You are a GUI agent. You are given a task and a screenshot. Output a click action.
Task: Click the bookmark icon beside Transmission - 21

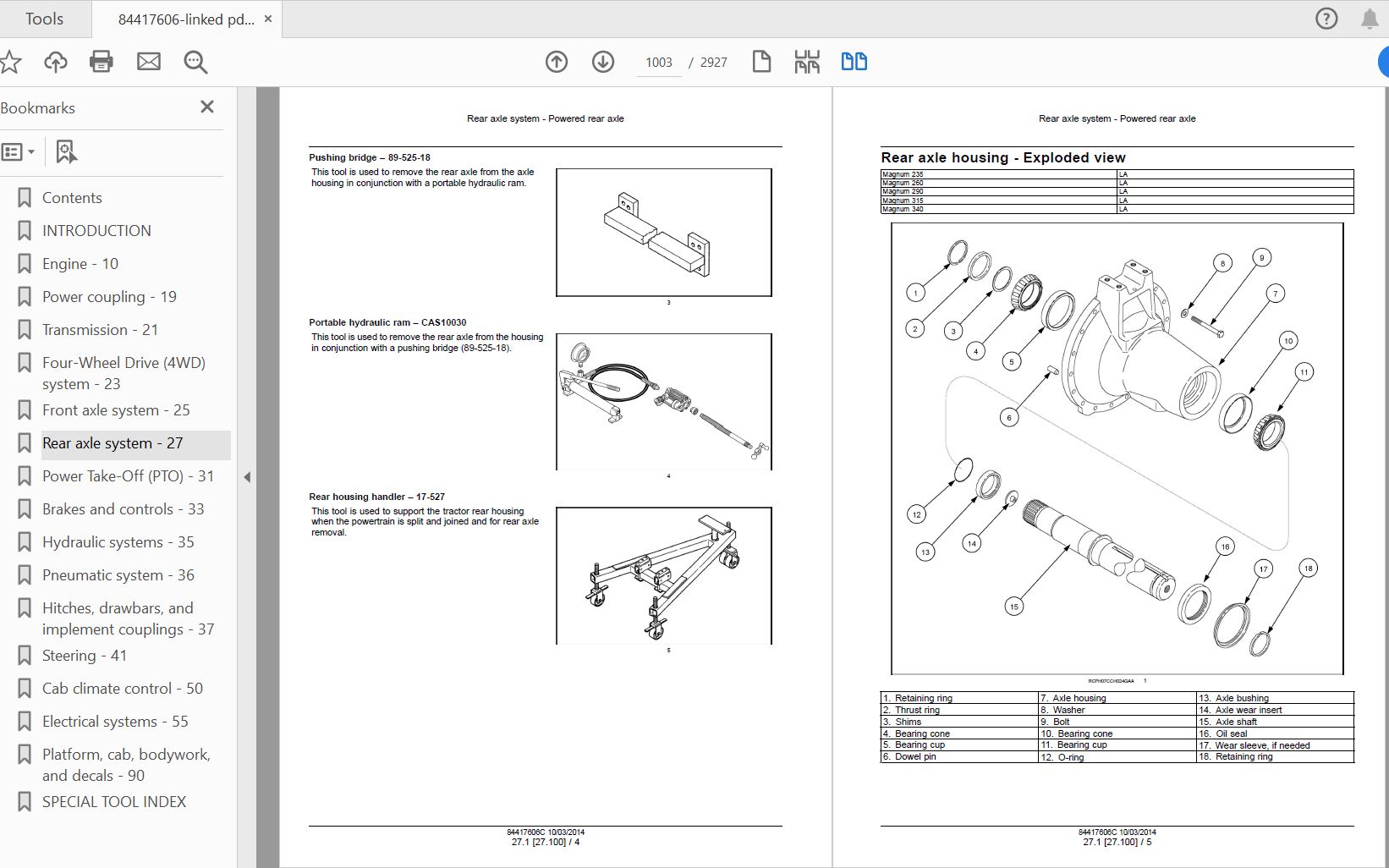point(25,330)
